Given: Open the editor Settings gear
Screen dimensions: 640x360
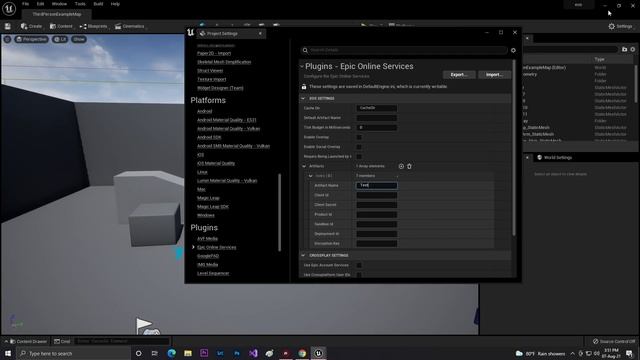Looking at the screenshot, I should click(x=620, y=26).
